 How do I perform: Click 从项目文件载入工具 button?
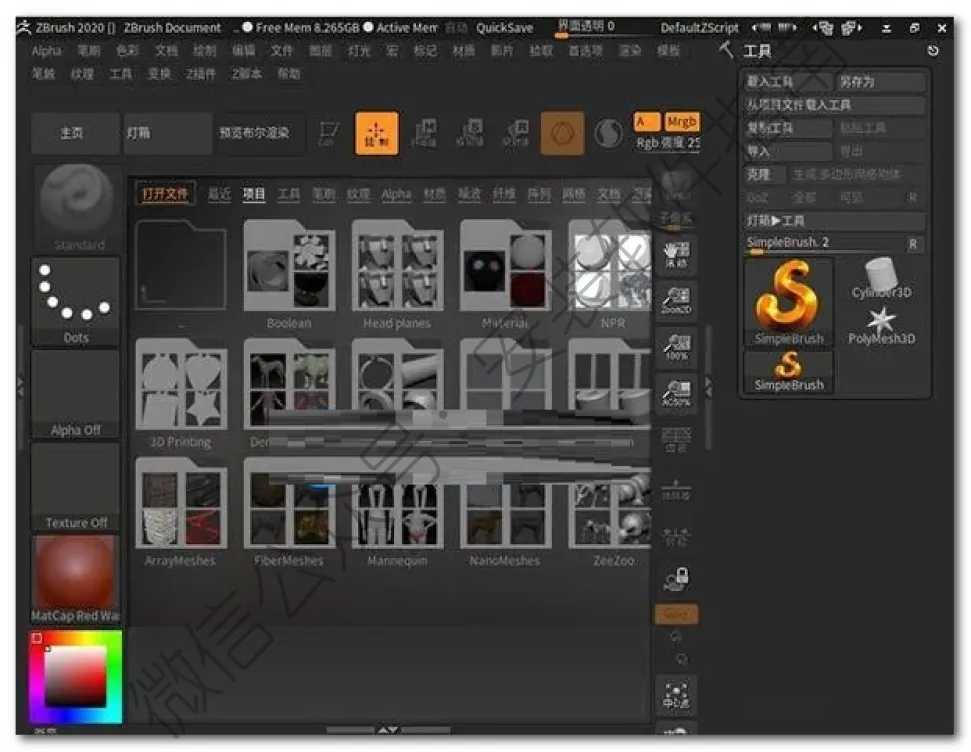coord(834,105)
